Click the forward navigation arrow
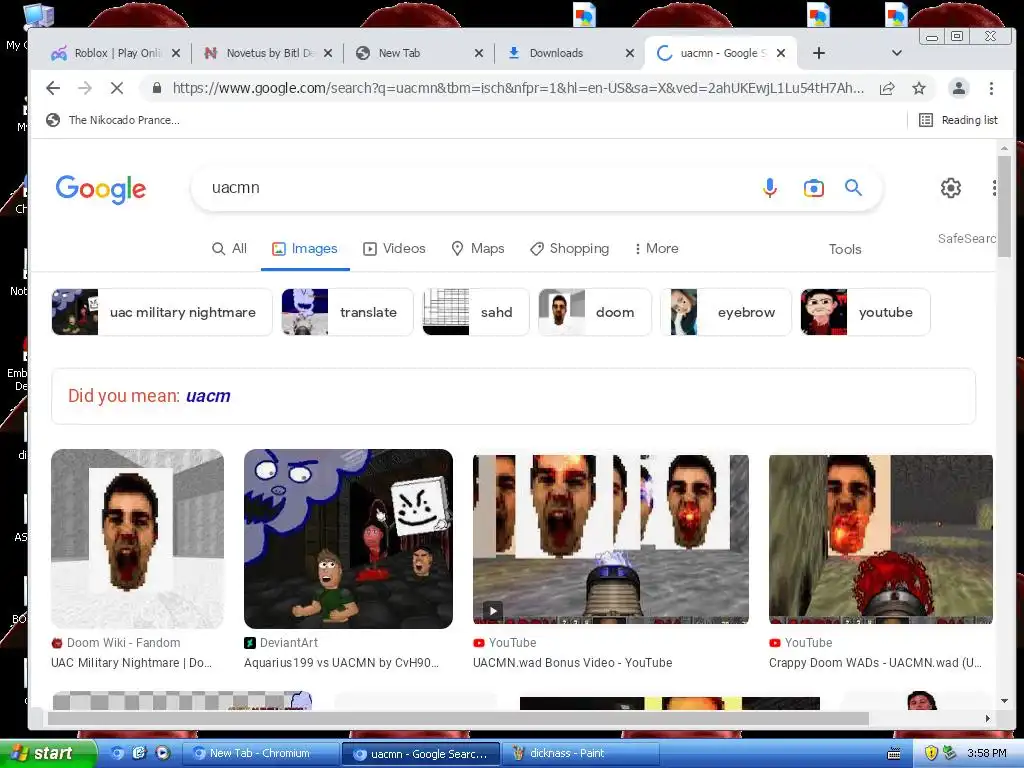The width and height of the screenshot is (1024, 768). [x=85, y=88]
